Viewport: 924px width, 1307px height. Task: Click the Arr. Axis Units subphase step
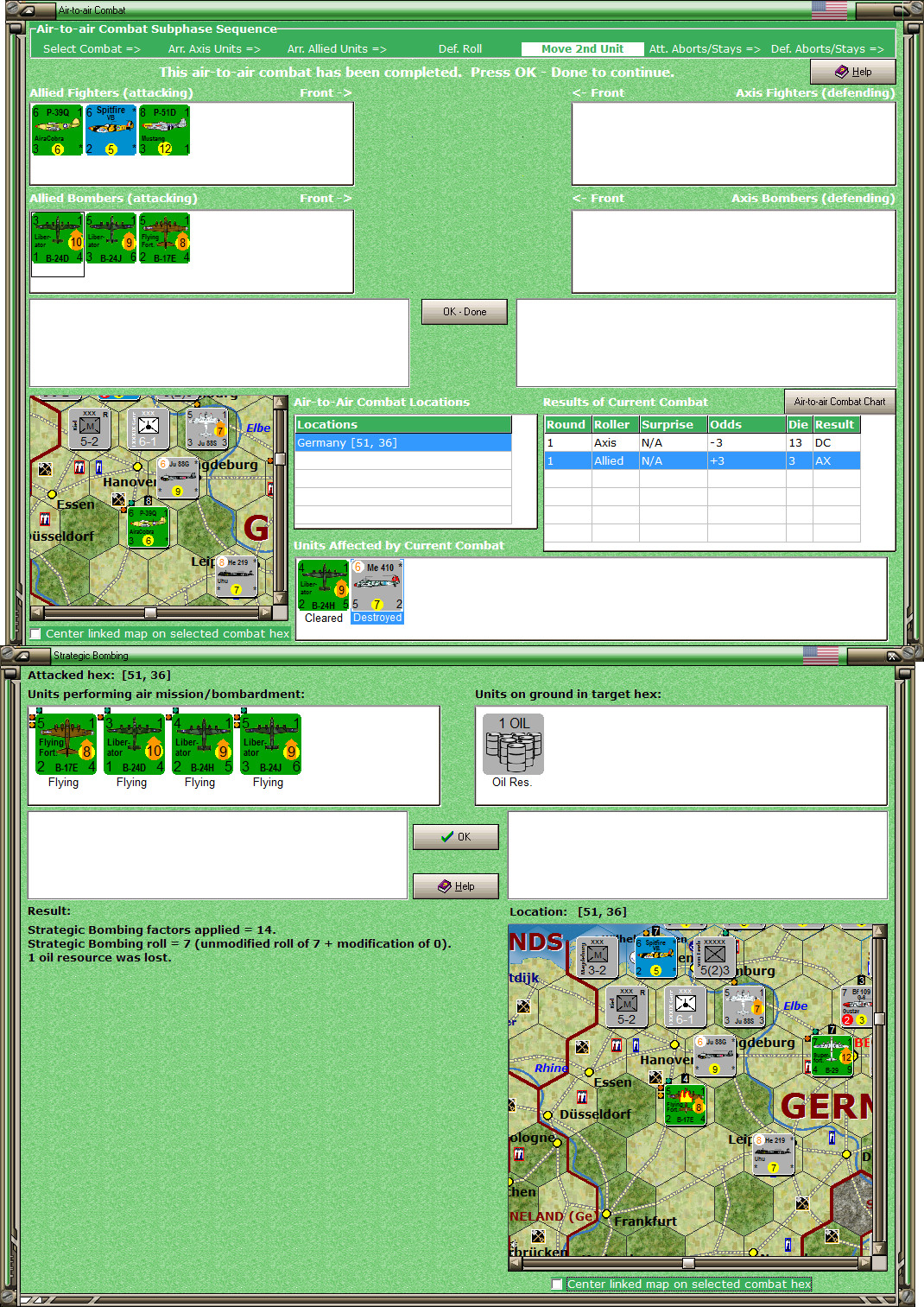pyautogui.click(x=214, y=49)
